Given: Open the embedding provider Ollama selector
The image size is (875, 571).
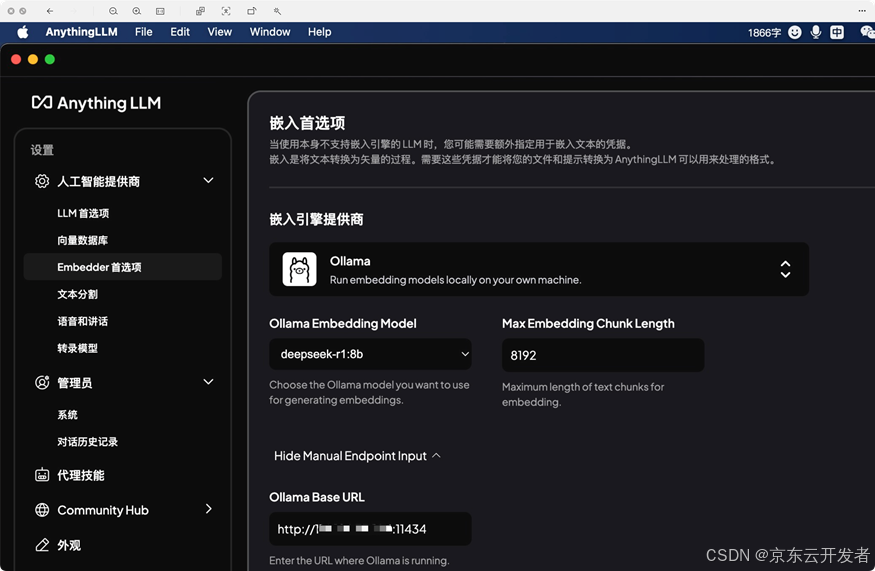Looking at the screenshot, I should click(x=539, y=269).
